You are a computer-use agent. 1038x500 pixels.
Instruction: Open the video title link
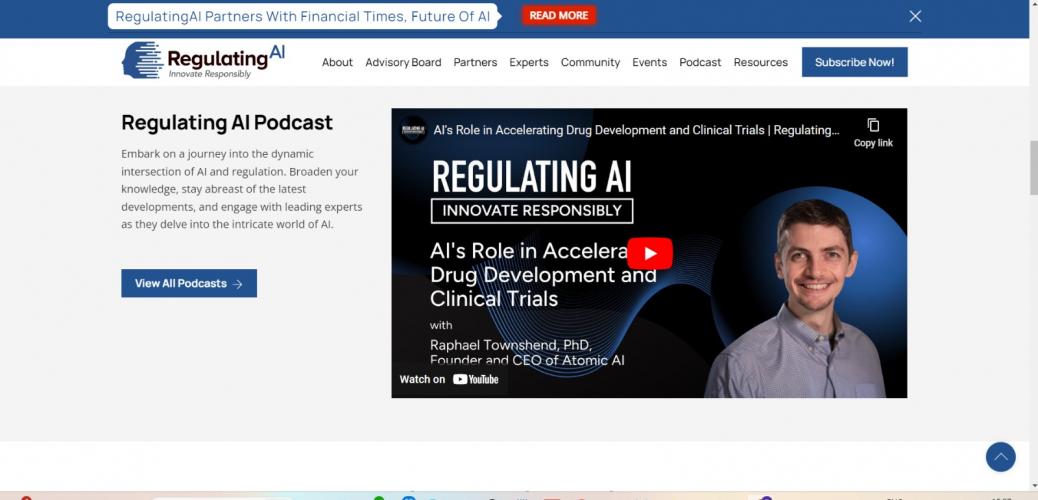click(x=636, y=130)
